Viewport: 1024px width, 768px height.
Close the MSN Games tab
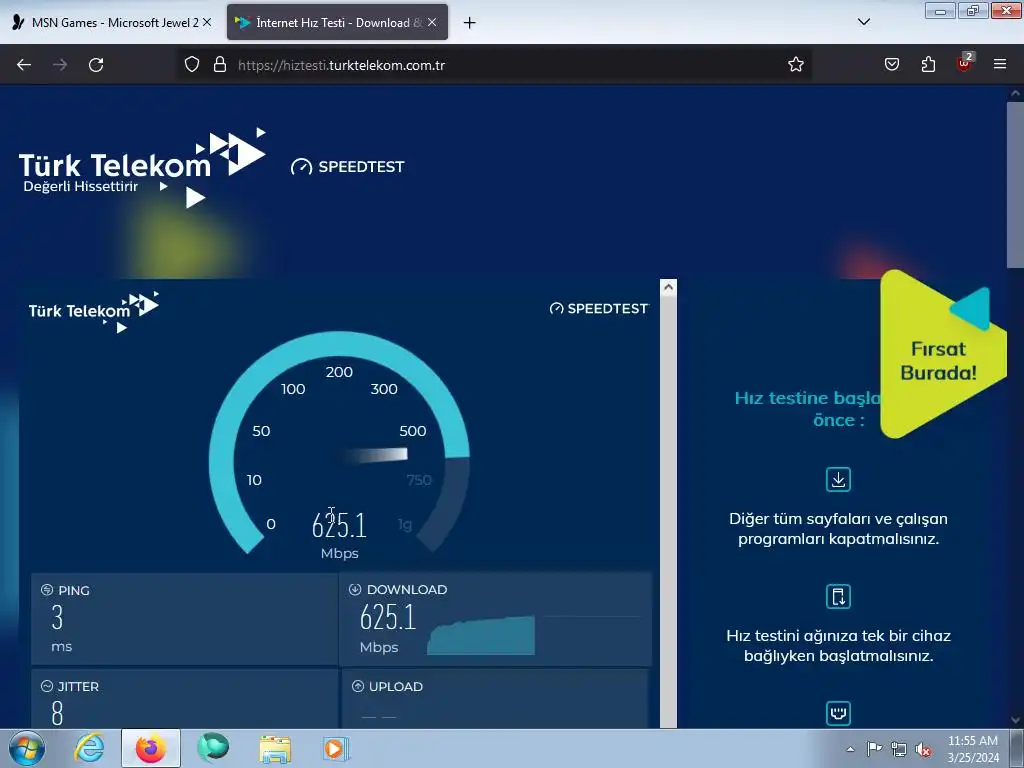point(207,22)
